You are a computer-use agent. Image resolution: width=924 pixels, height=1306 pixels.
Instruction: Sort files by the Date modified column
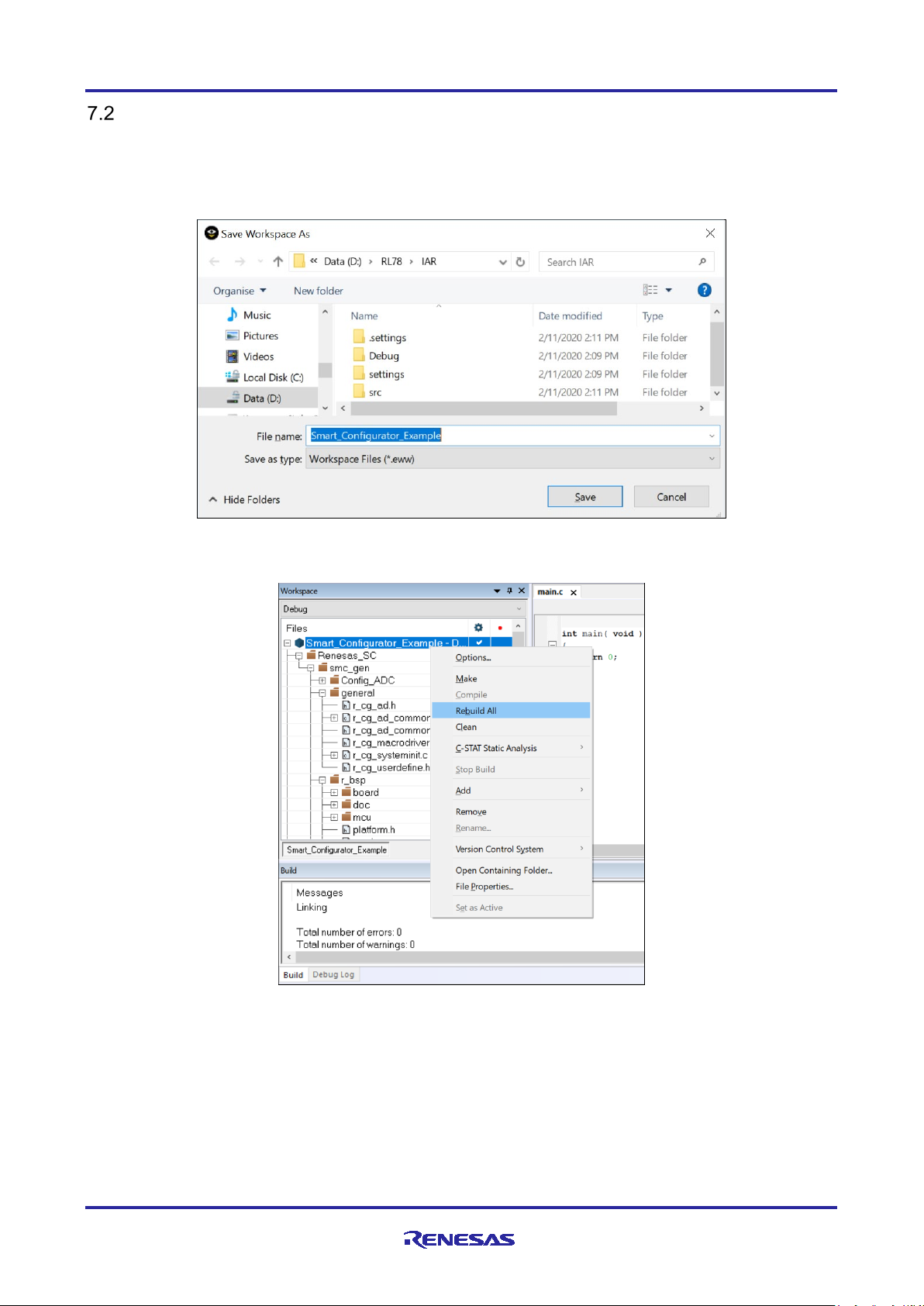click(x=571, y=316)
